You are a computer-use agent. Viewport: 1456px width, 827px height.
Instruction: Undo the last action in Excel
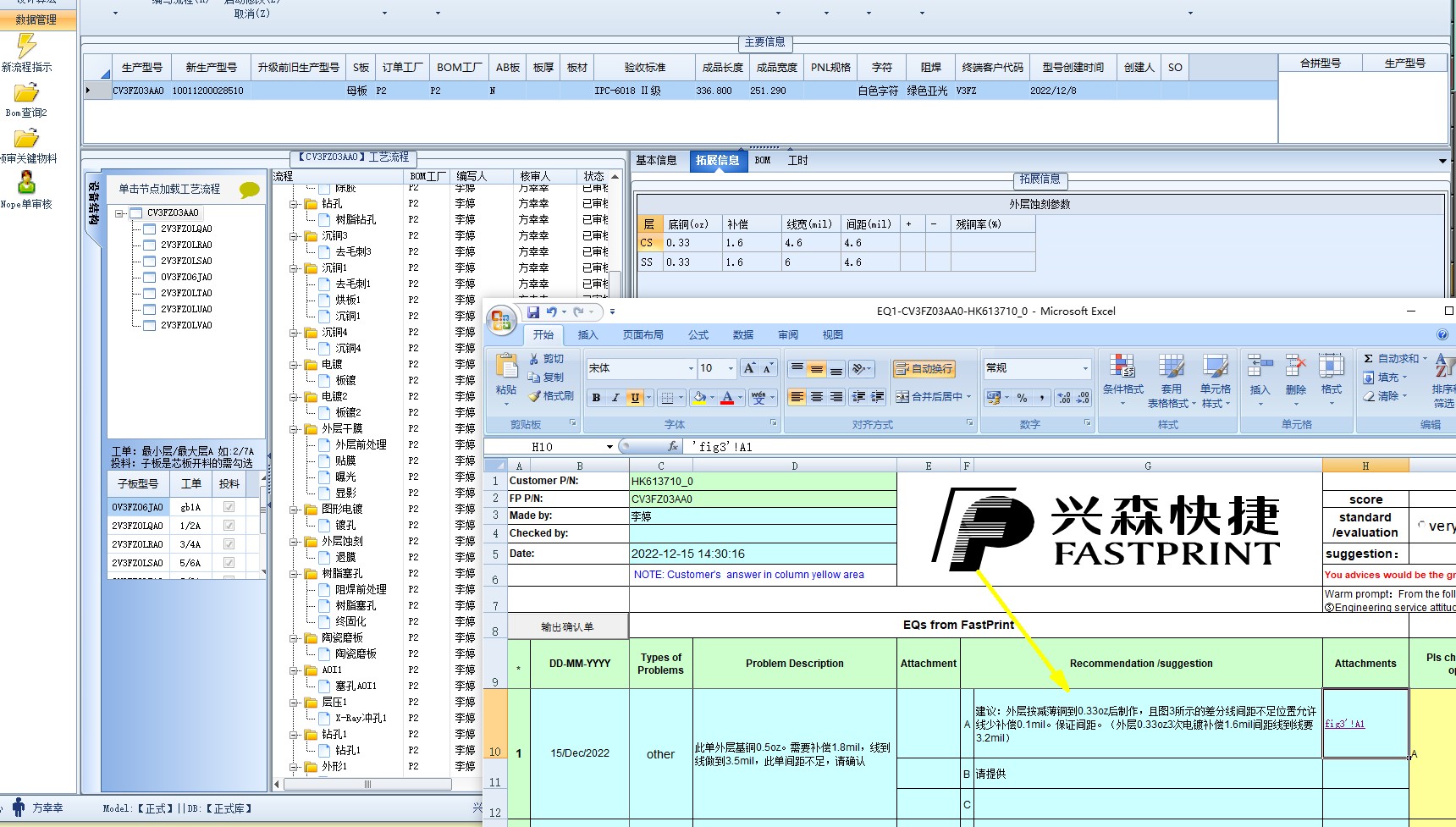point(552,312)
